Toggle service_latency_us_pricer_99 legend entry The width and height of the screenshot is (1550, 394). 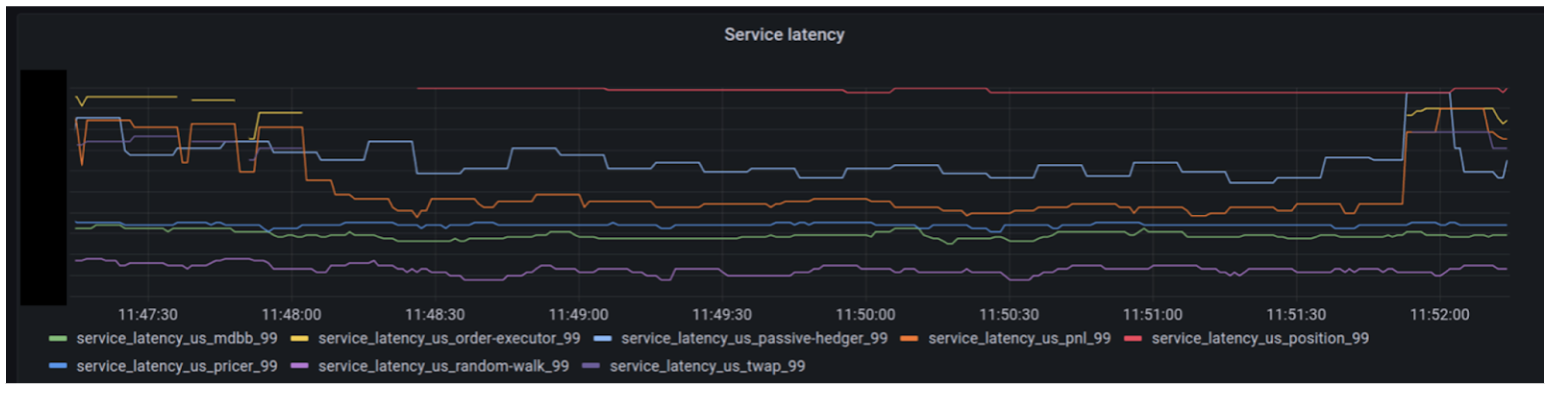click(177, 366)
